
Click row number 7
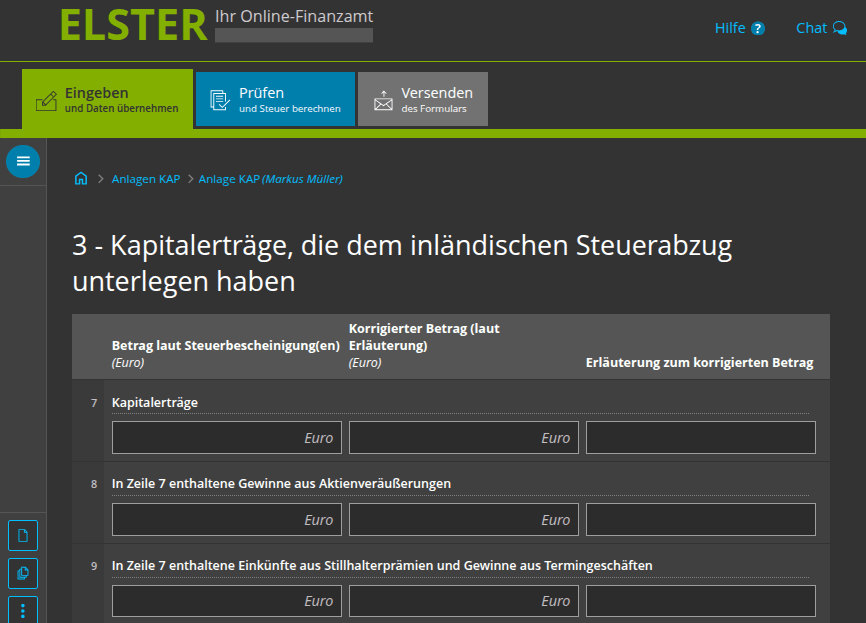click(x=94, y=403)
